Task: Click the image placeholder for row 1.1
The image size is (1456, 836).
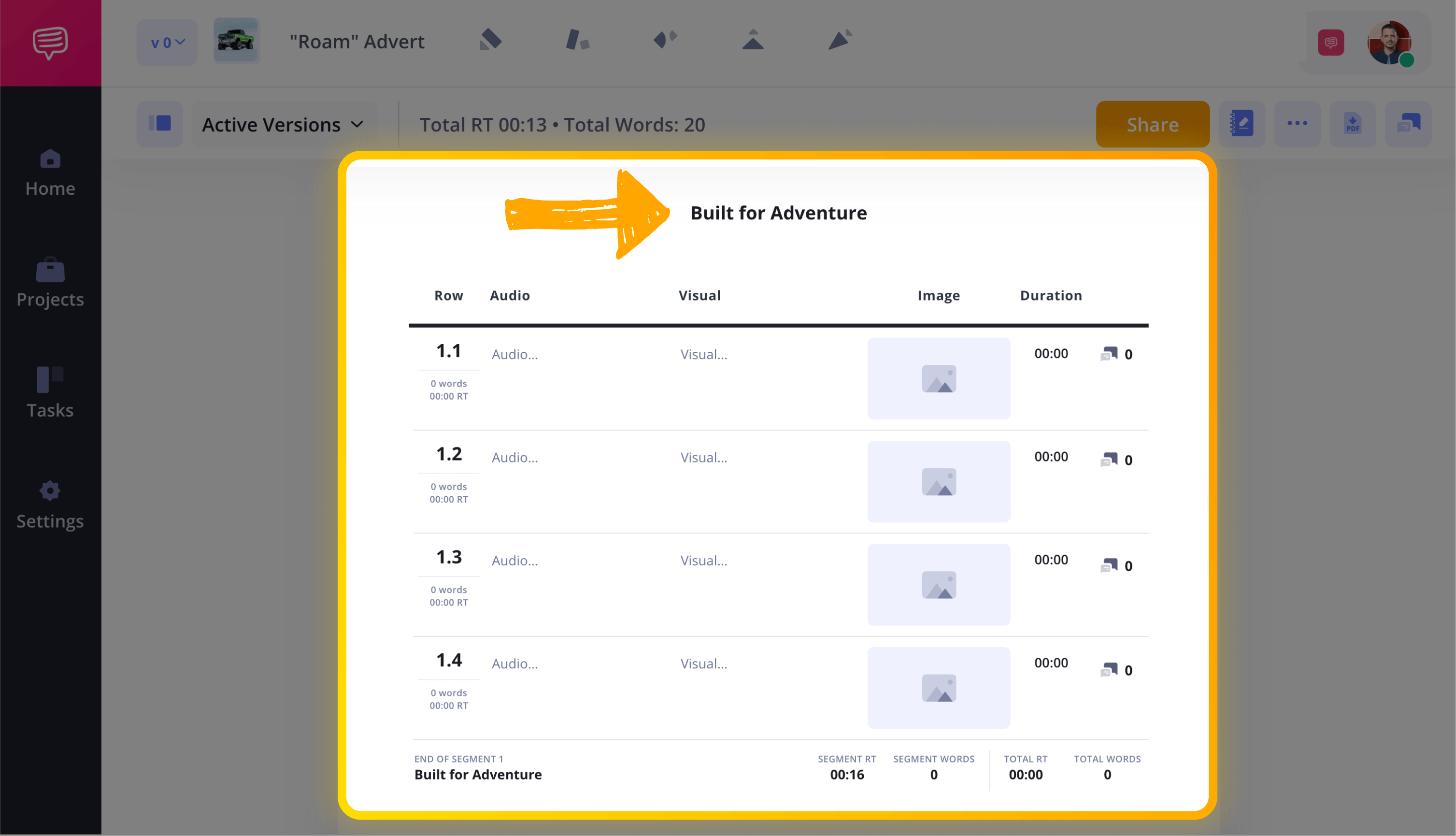Action: pyautogui.click(x=939, y=378)
